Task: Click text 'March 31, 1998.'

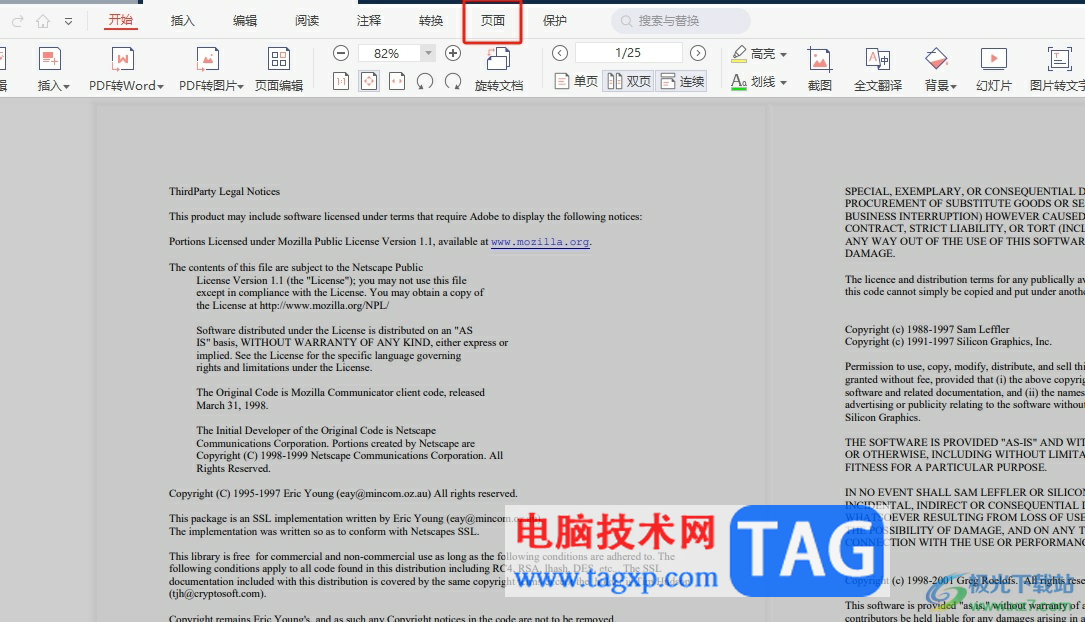Action: point(232,405)
